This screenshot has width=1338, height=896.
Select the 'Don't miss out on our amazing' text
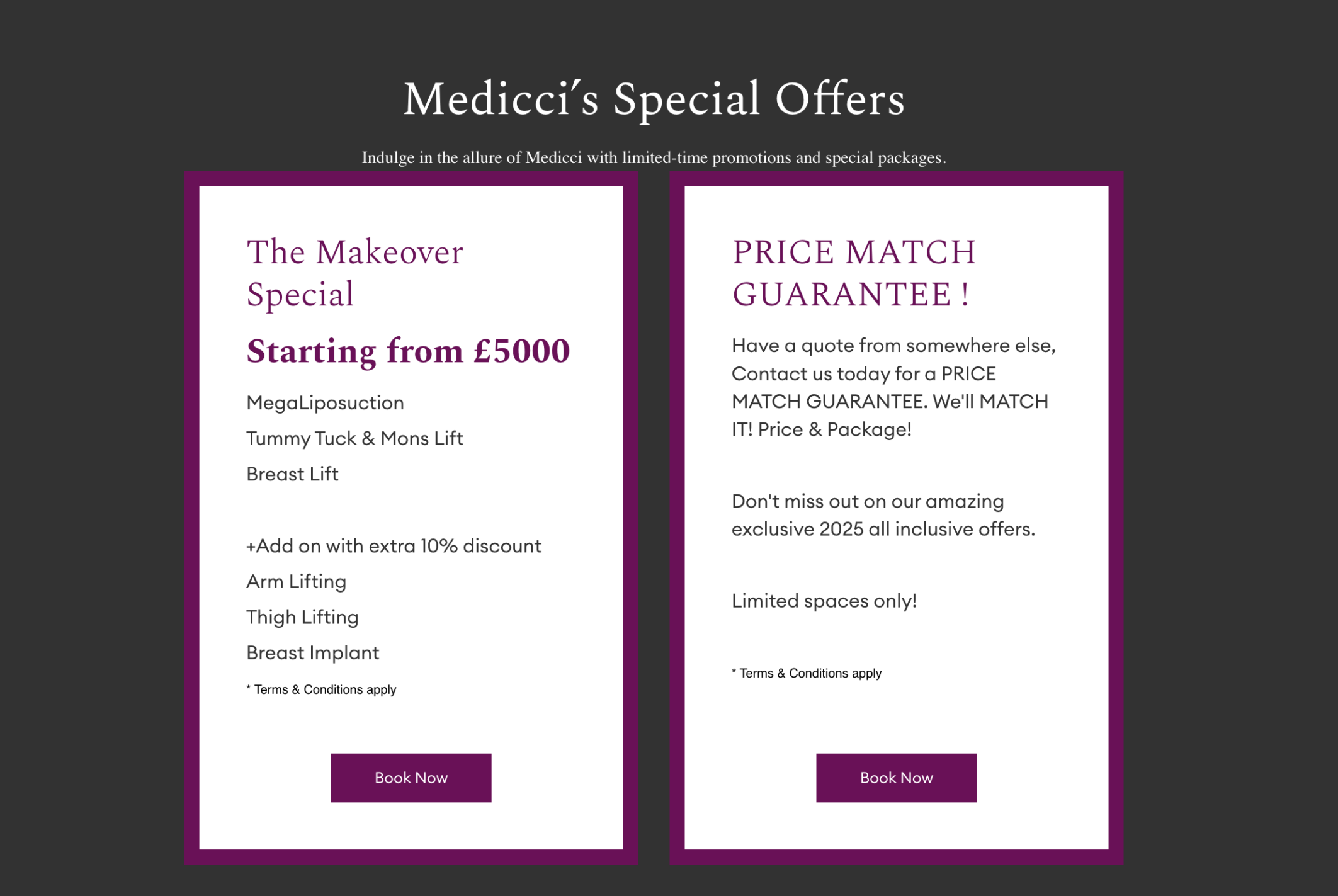[x=868, y=501]
